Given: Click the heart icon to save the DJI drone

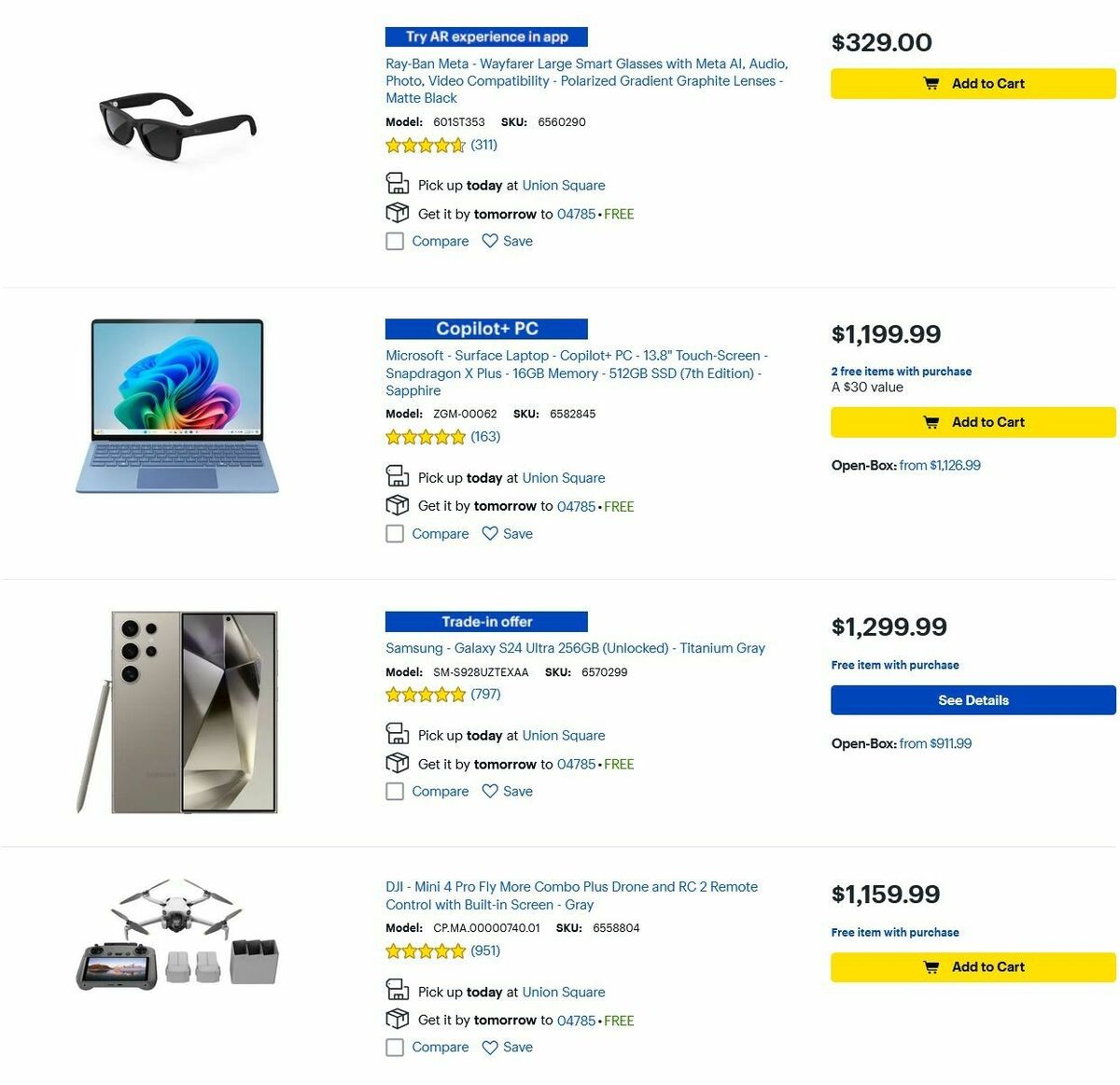Looking at the screenshot, I should [489, 1047].
